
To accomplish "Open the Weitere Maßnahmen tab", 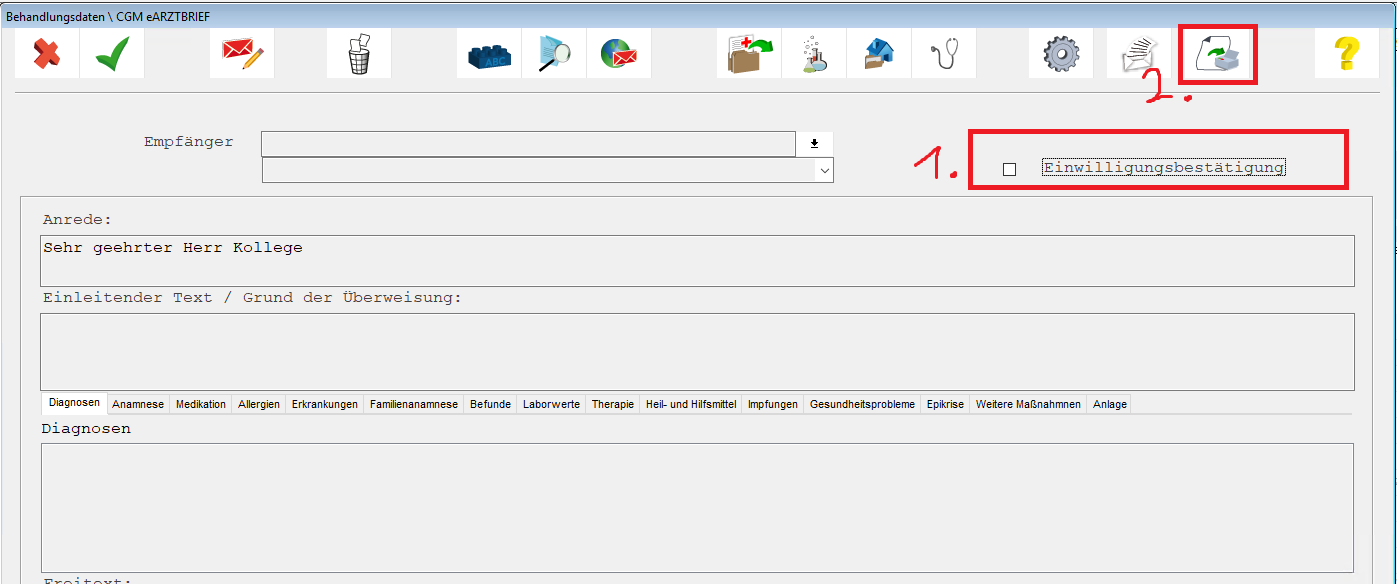I will pos(1028,404).
